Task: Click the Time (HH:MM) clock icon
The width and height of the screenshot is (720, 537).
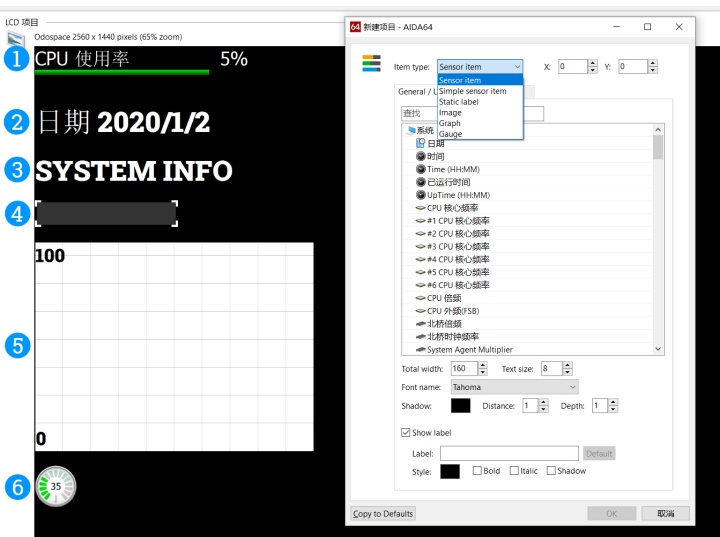Action: click(420, 169)
